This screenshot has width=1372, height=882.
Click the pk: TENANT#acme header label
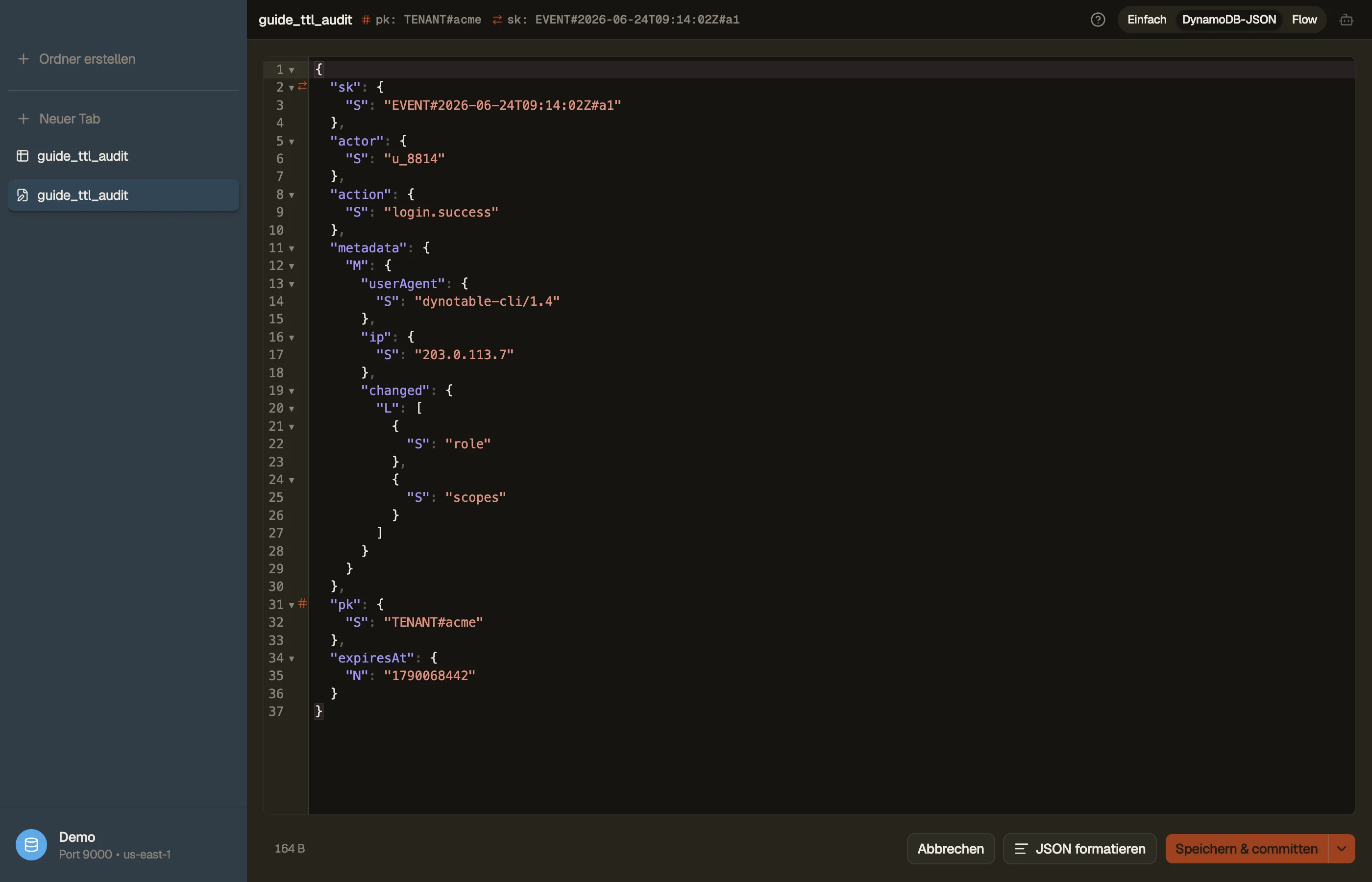(428, 20)
